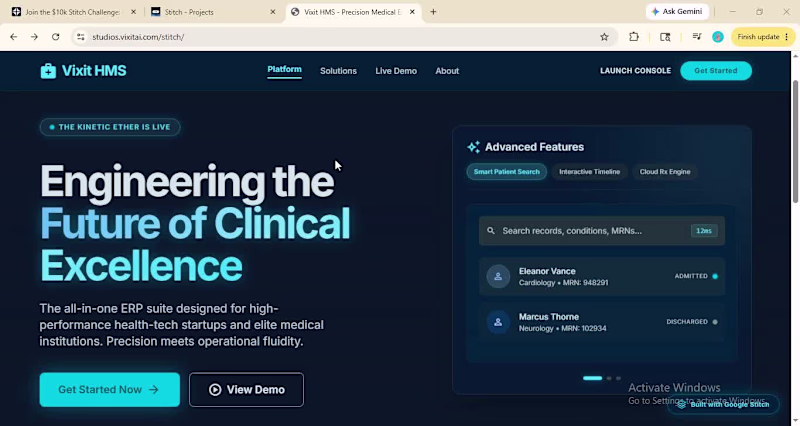800x426 pixels.
Task: Close the Vixit HMS tab
Action: click(x=412, y=12)
